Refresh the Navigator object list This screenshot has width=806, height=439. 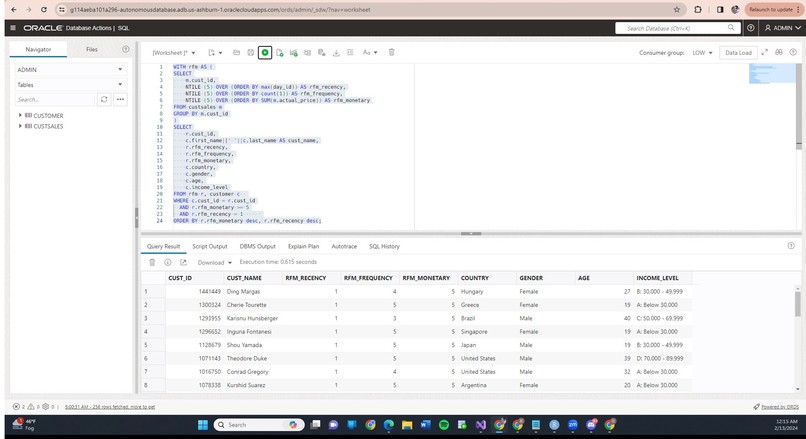(x=104, y=99)
